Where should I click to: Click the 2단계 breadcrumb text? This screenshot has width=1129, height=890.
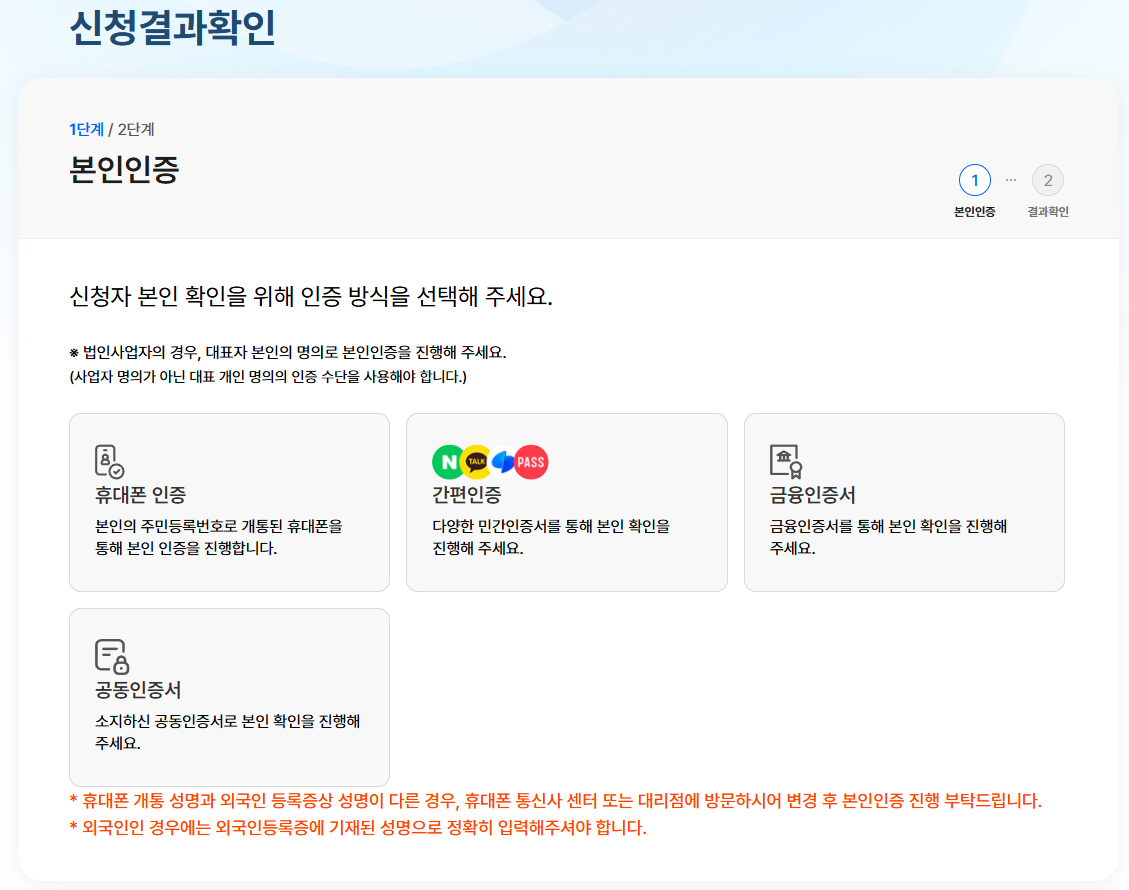tap(136, 130)
